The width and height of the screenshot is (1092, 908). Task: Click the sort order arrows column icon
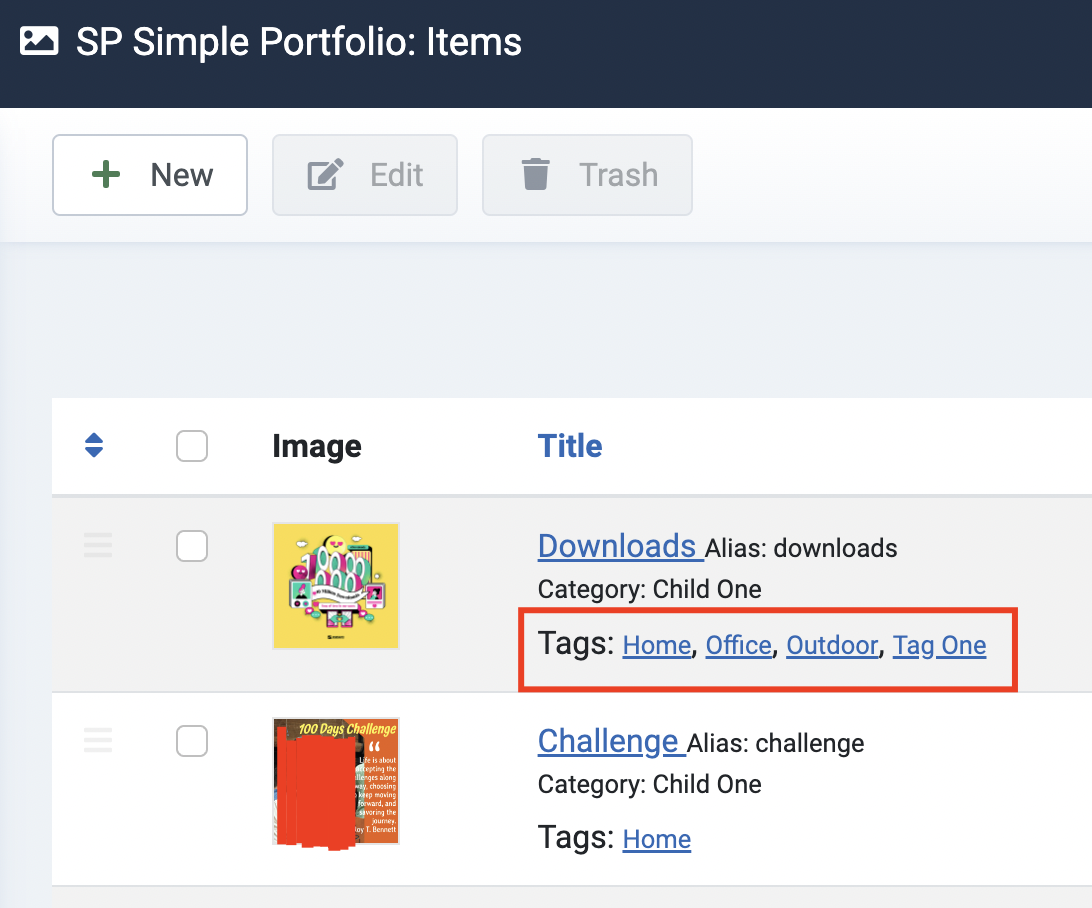click(94, 445)
